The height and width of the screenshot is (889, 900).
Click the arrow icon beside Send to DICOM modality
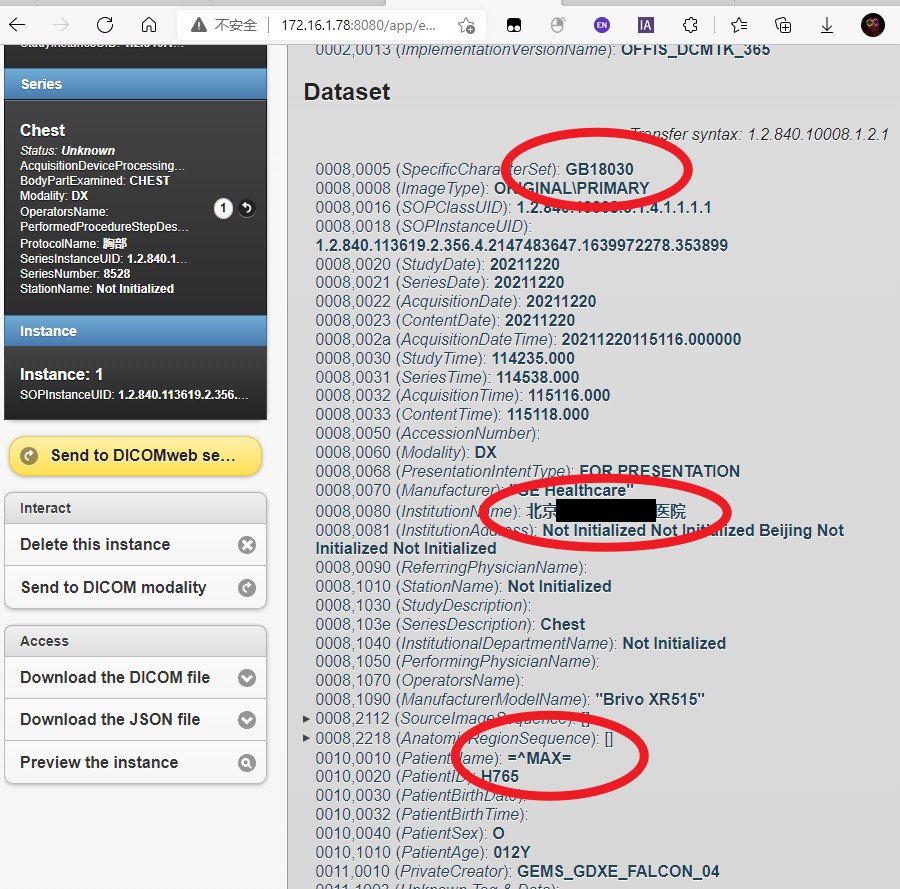click(247, 588)
